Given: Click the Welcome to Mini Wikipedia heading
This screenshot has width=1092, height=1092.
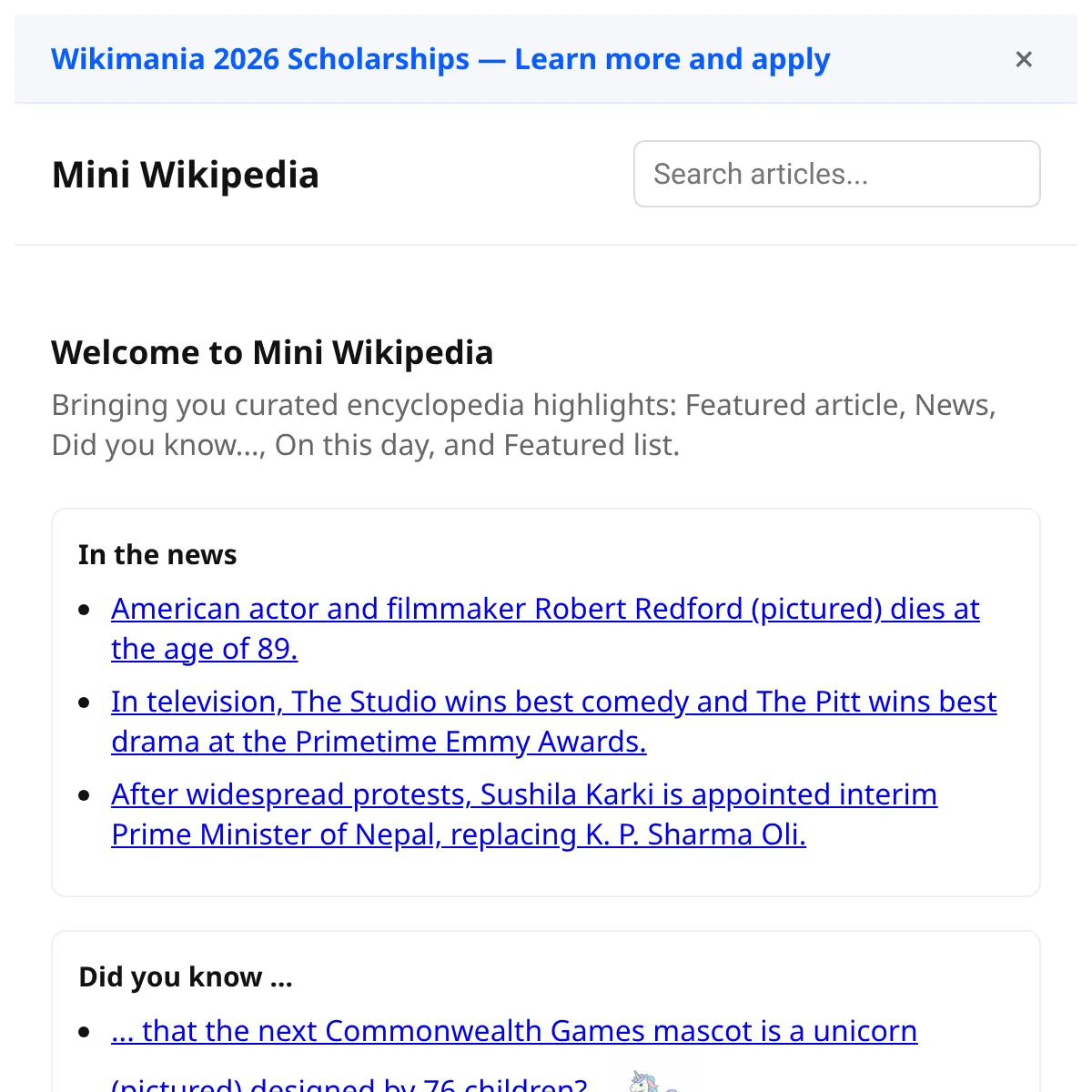Looking at the screenshot, I should point(272,352).
